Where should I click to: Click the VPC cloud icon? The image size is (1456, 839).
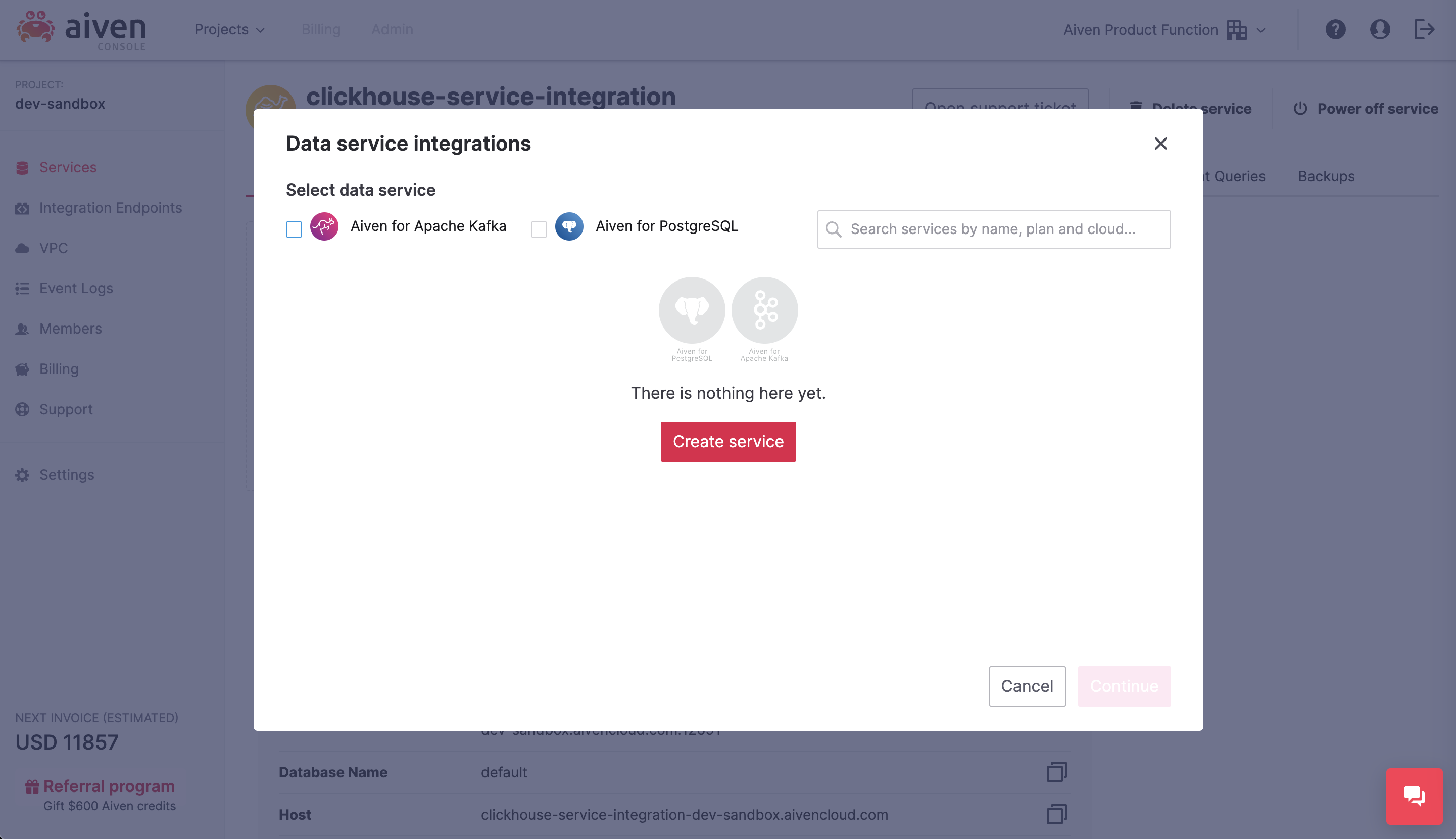coord(22,248)
